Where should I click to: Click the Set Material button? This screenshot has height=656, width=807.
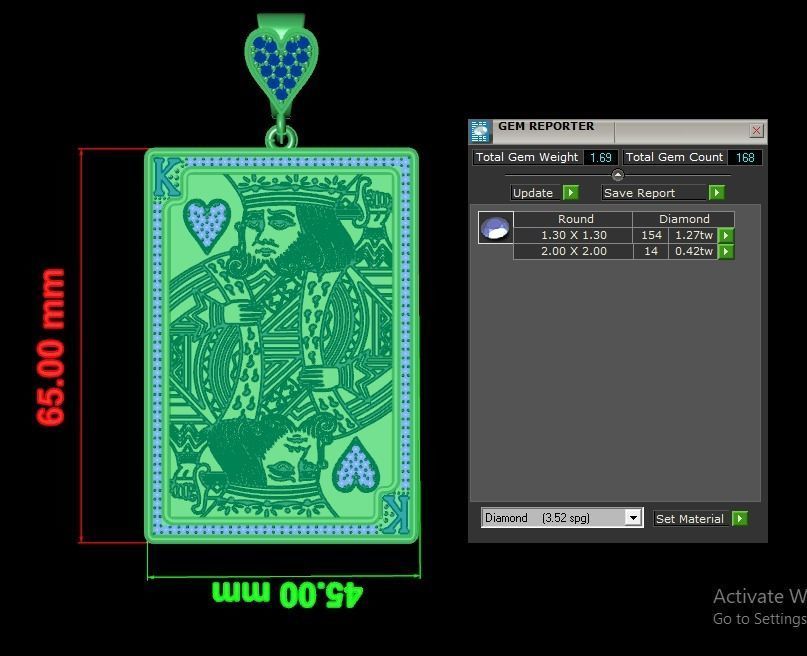point(691,519)
